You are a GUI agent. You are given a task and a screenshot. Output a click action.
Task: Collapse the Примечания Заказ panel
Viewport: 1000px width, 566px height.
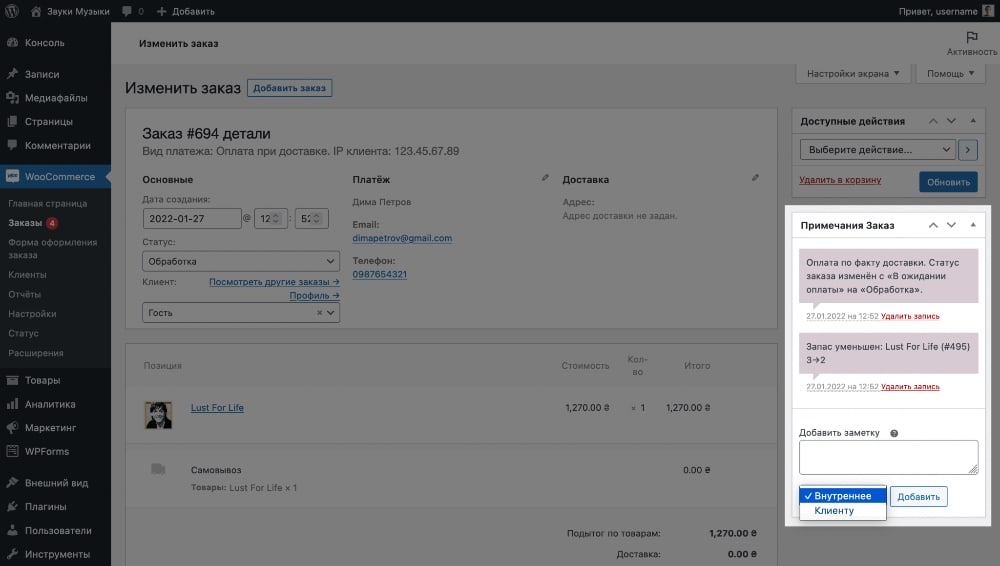pos(973,225)
